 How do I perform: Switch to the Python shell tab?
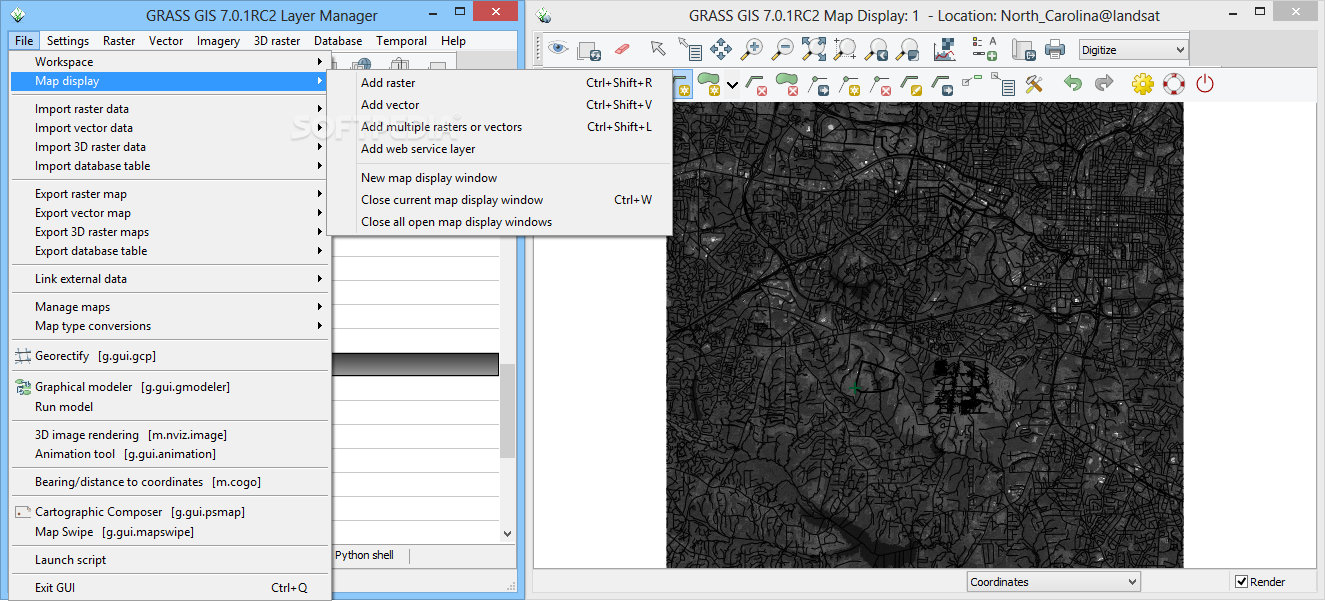coord(365,555)
